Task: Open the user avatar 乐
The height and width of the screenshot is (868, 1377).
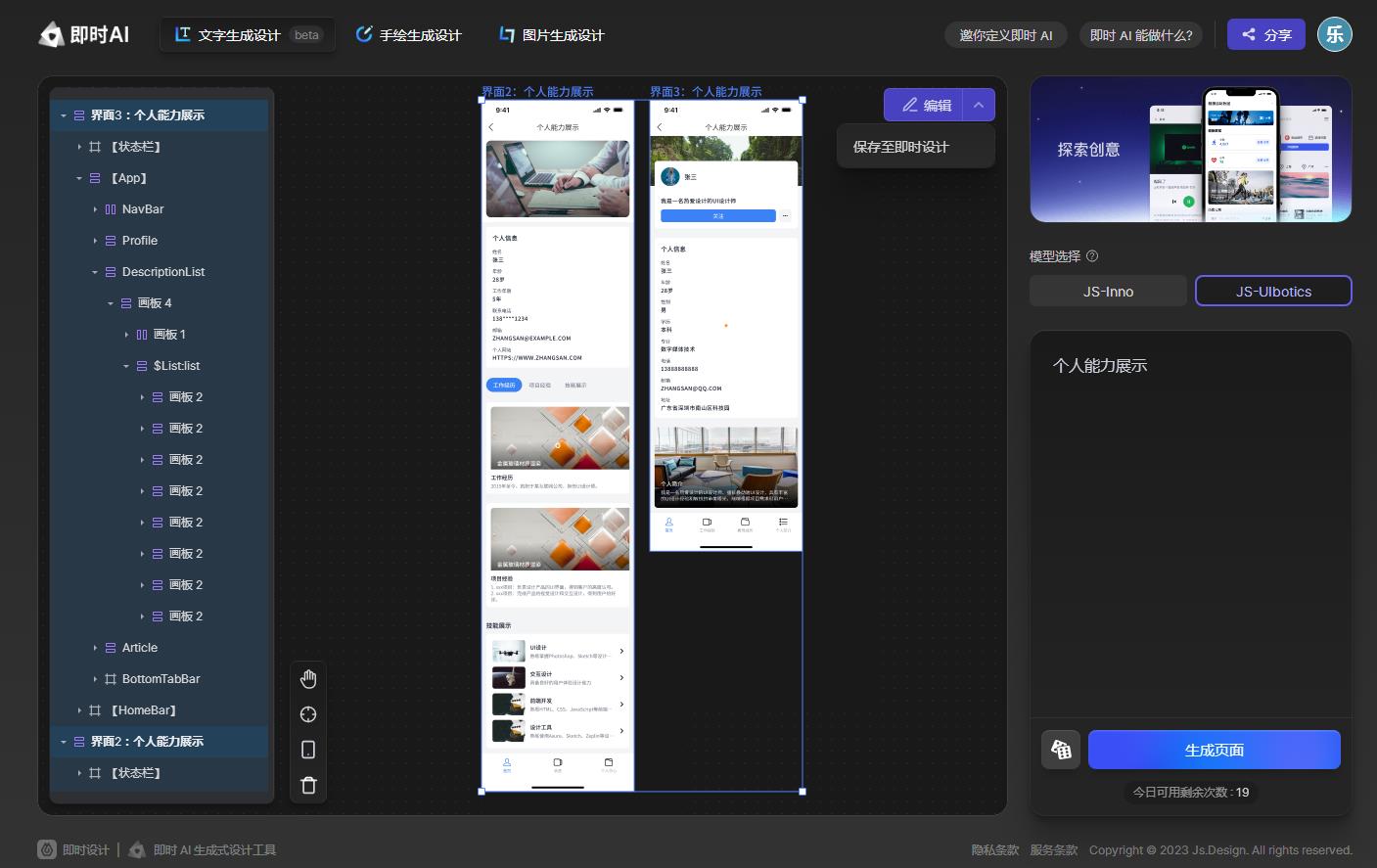Action: (1334, 34)
